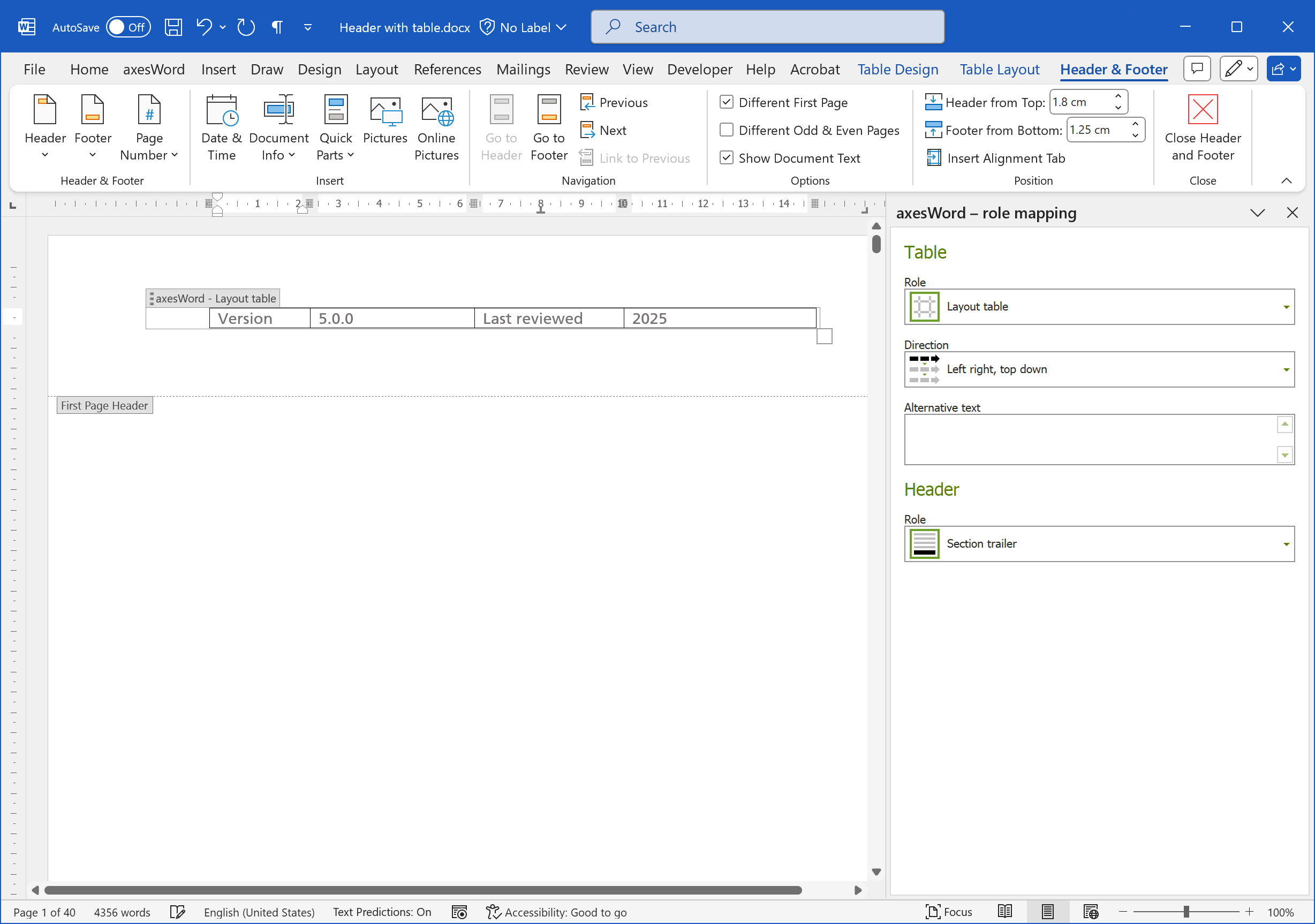Jump to Next header section

(x=603, y=131)
